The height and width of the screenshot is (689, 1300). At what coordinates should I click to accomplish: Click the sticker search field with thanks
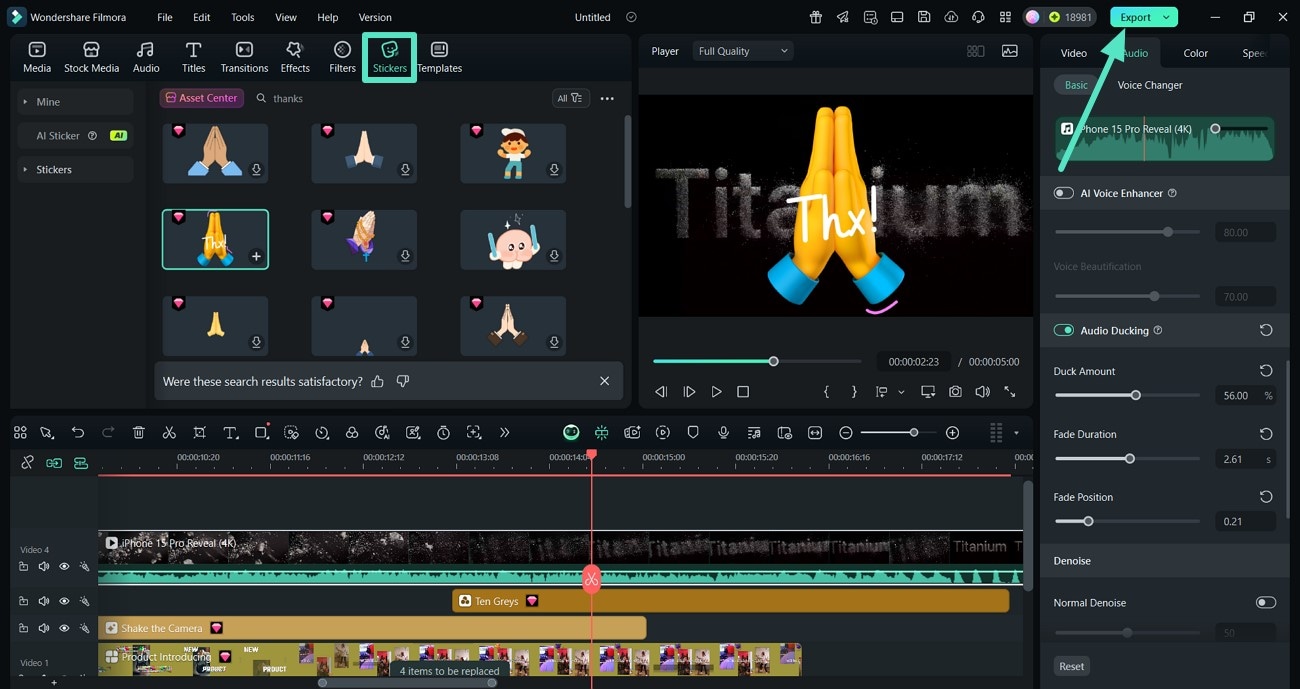pyautogui.click(x=400, y=98)
